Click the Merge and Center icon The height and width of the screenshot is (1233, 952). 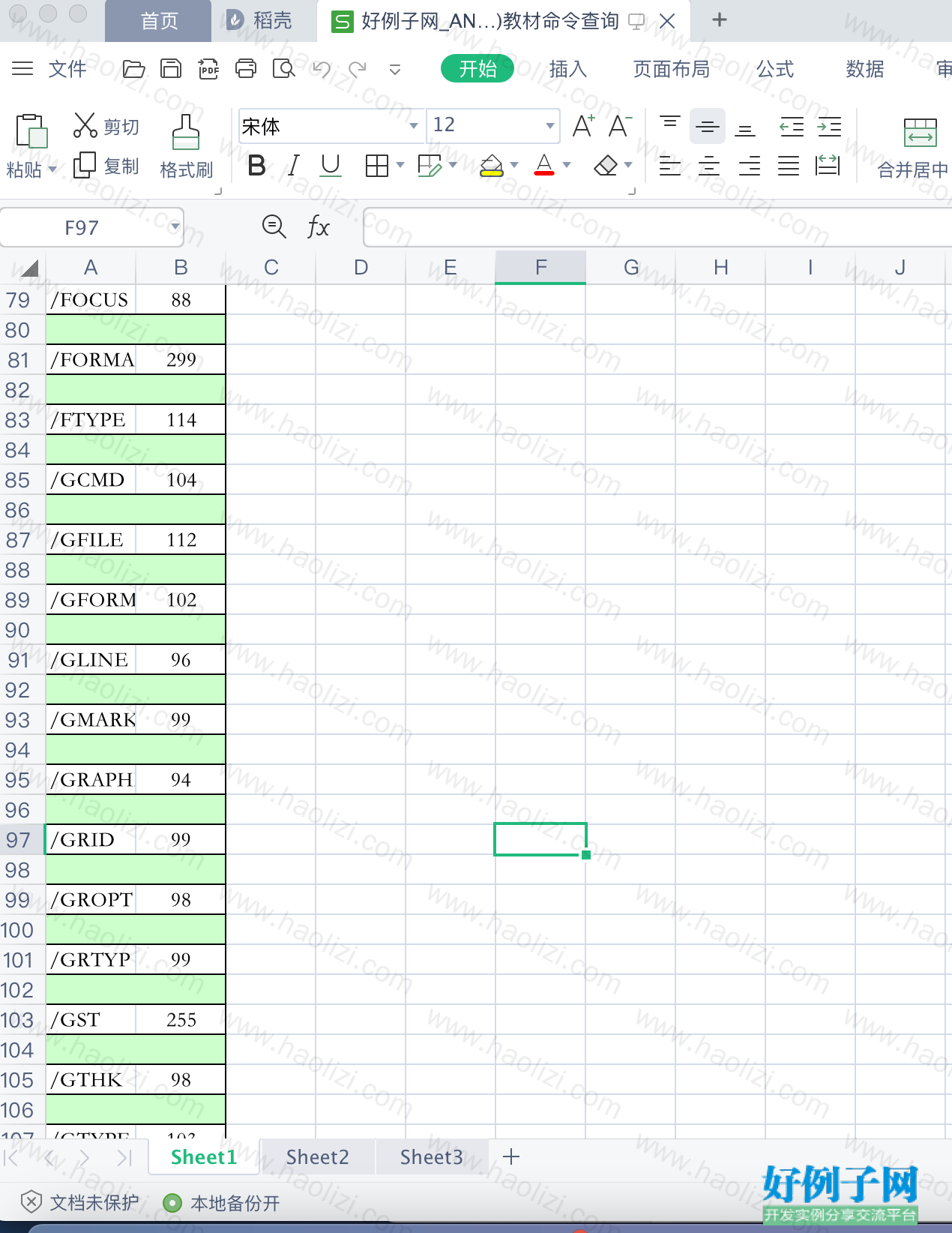(920, 132)
